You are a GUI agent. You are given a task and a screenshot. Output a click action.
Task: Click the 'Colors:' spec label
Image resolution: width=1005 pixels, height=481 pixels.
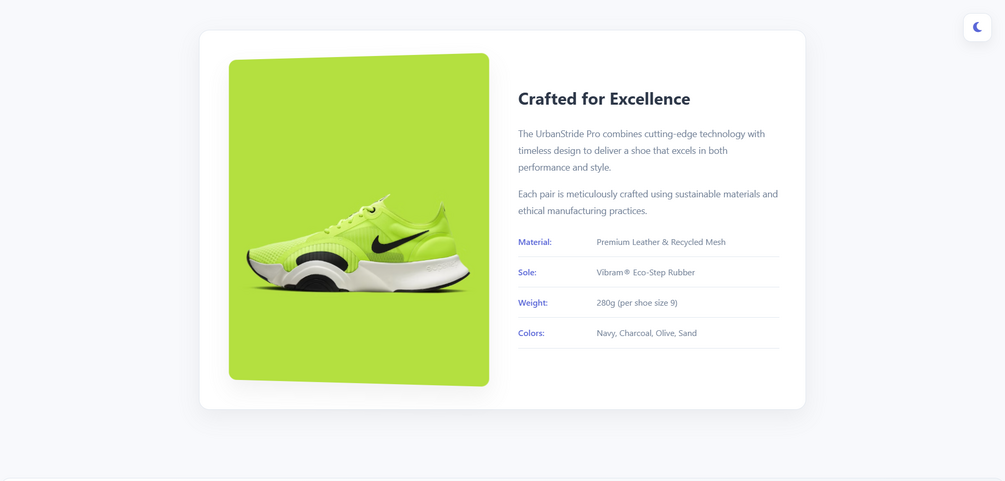(531, 333)
